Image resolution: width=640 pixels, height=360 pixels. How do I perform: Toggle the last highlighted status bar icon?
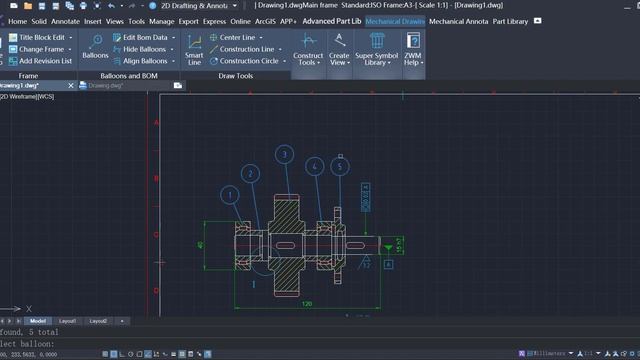point(208,354)
